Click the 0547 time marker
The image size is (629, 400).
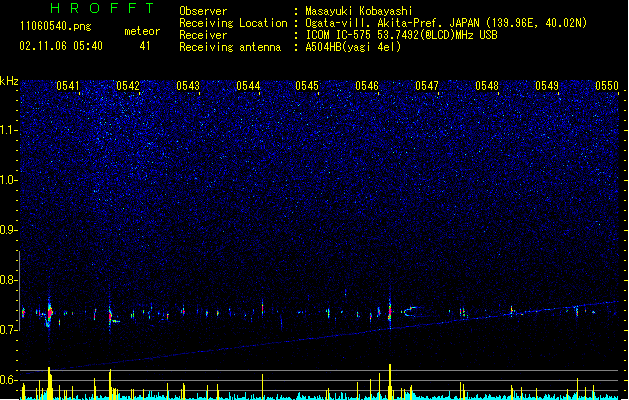(x=427, y=86)
